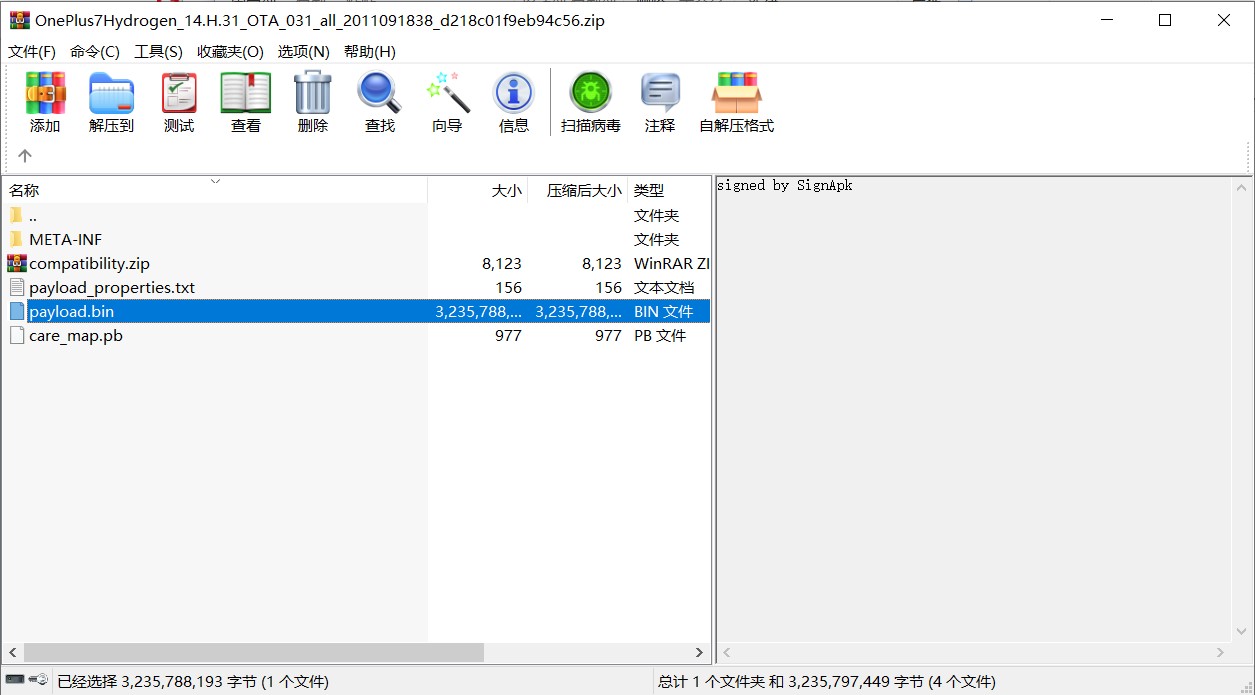Image resolution: width=1255 pixels, height=695 pixels.
Task: Click the total files status bar text
Action: pyautogui.click(x=826, y=682)
